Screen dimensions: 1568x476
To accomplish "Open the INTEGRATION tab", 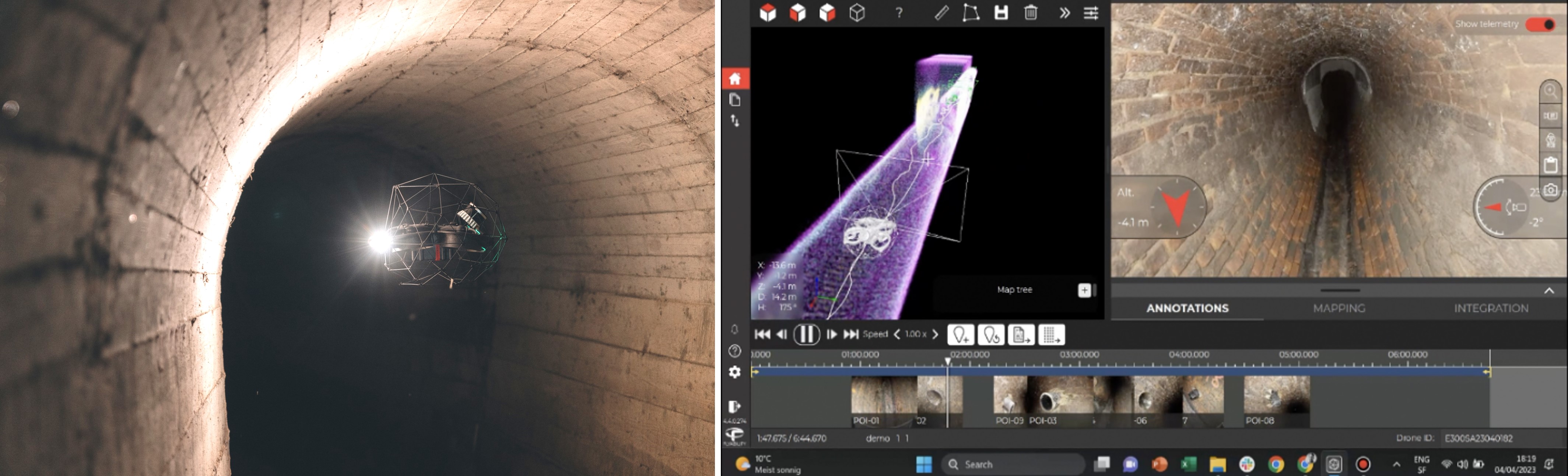I will click(x=1491, y=308).
